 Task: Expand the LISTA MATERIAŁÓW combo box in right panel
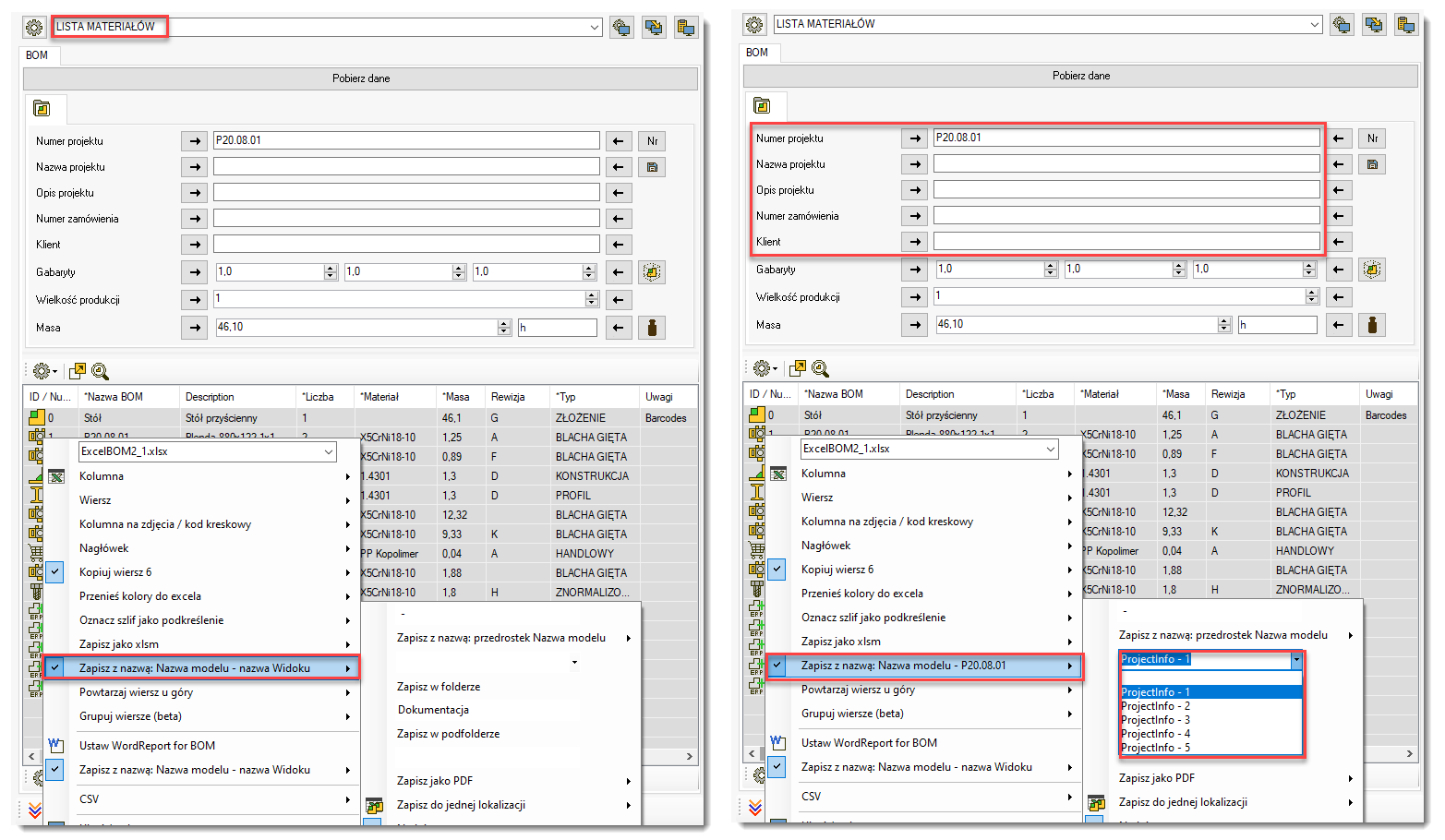click(x=1315, y=25)
